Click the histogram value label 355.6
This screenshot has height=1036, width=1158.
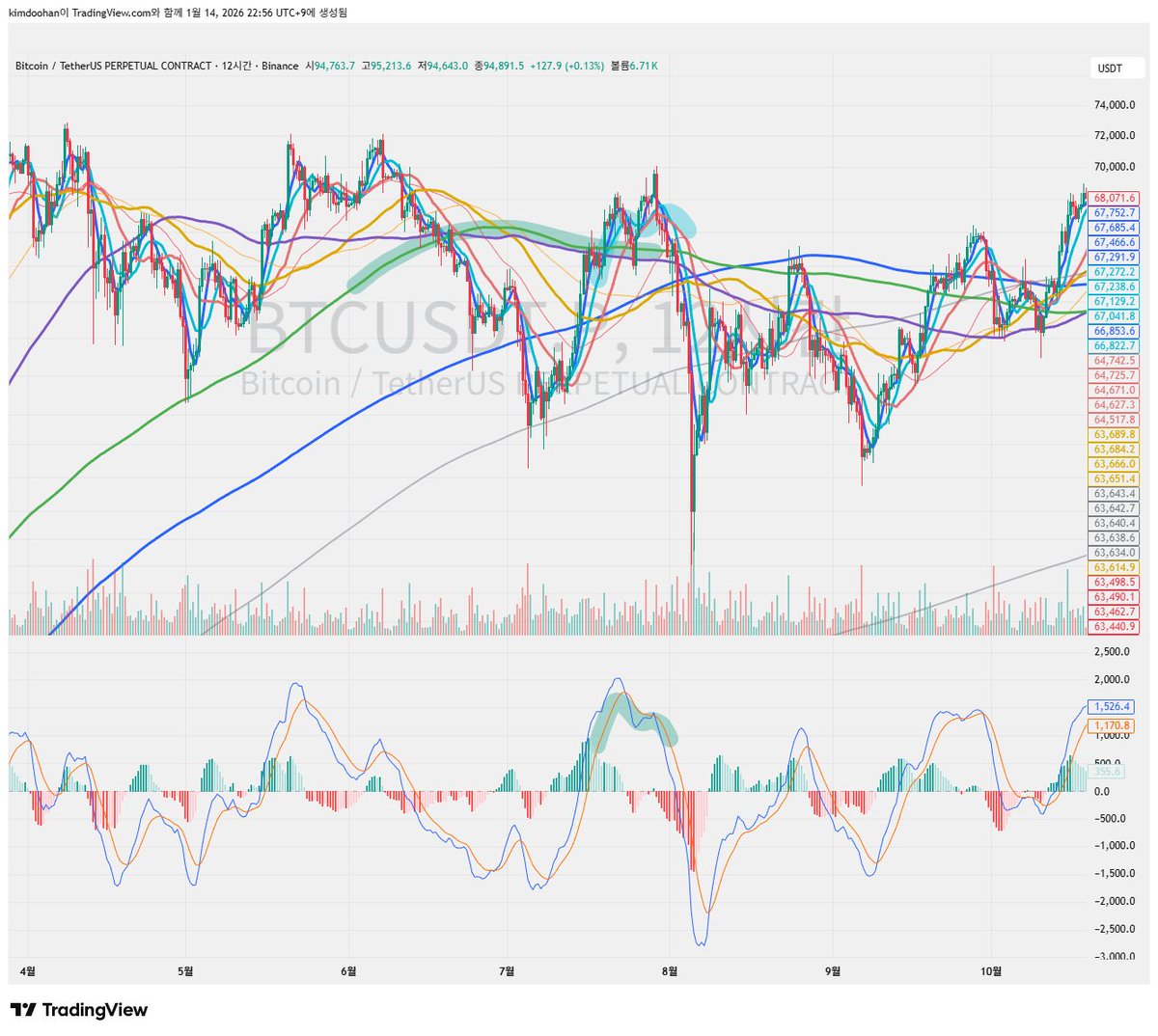[1107, 771]
